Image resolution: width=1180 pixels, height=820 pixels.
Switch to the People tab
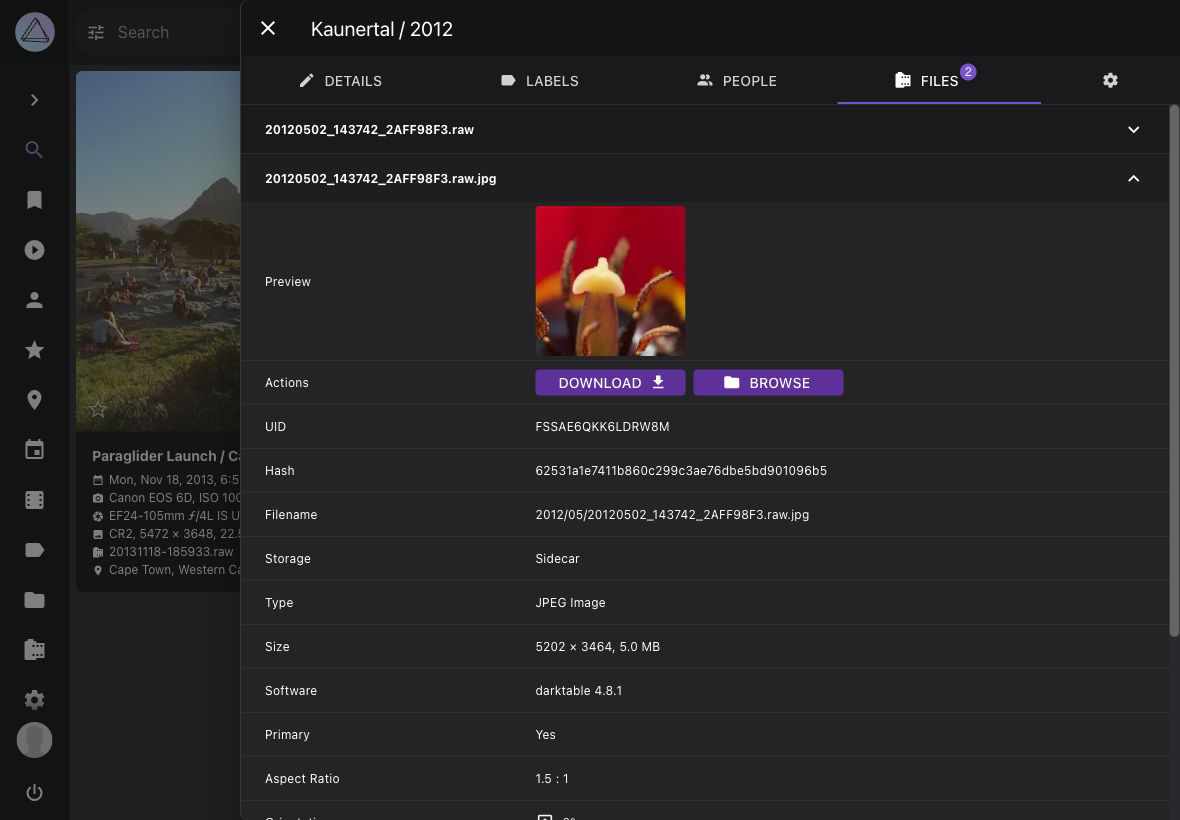pos(737,81)
